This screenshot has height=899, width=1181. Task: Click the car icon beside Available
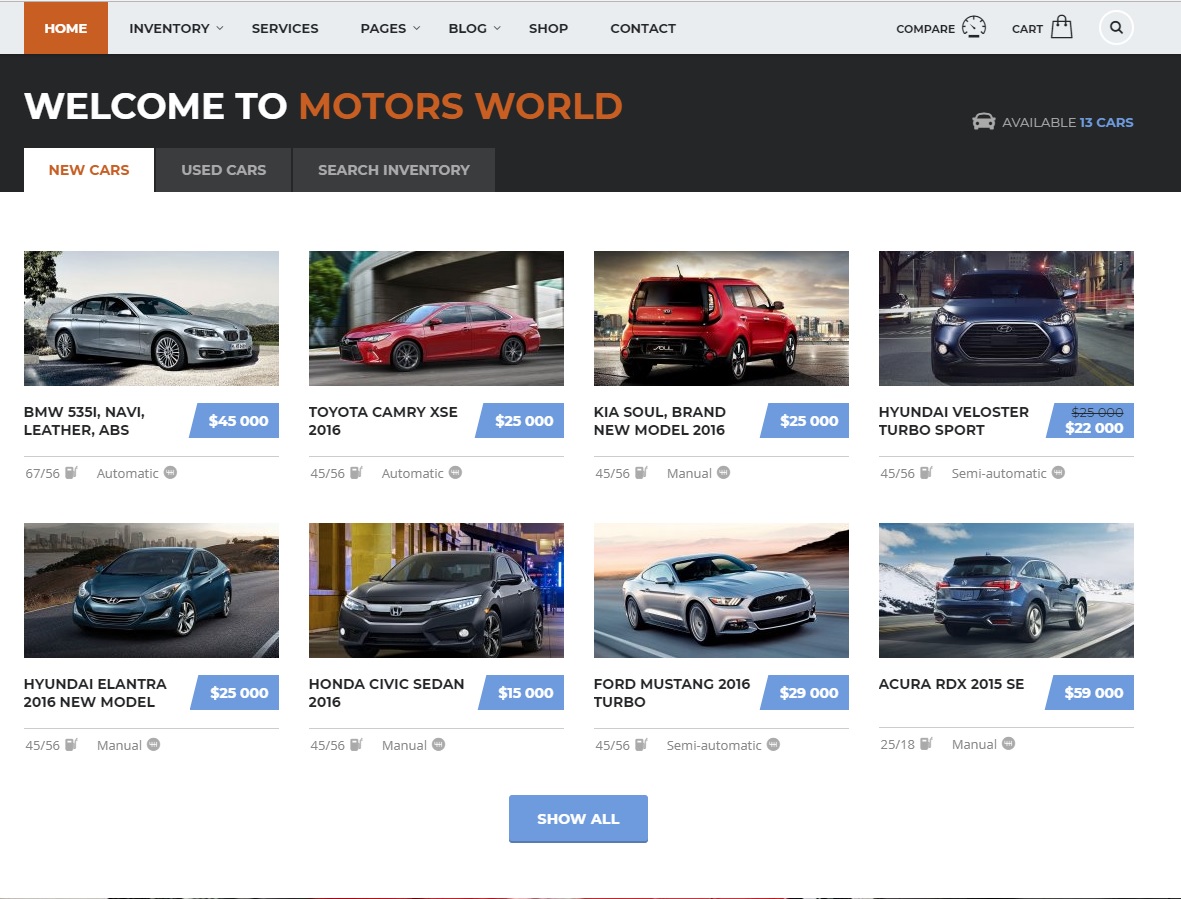point(984,121)
